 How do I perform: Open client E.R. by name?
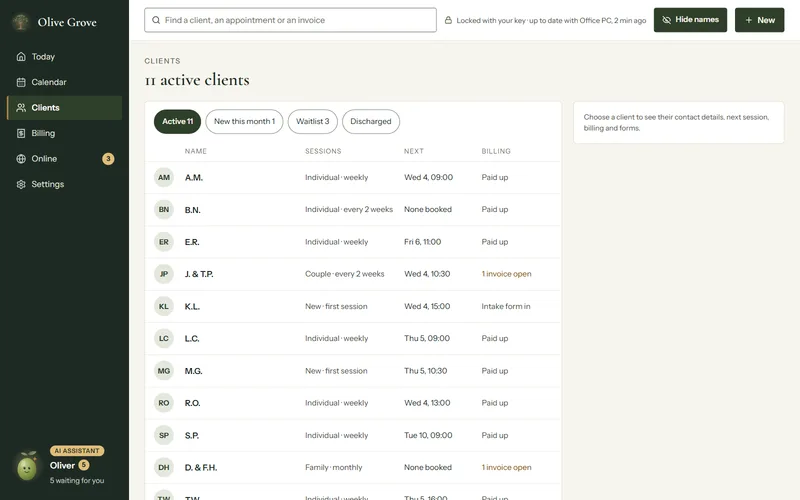click(192, 242)
